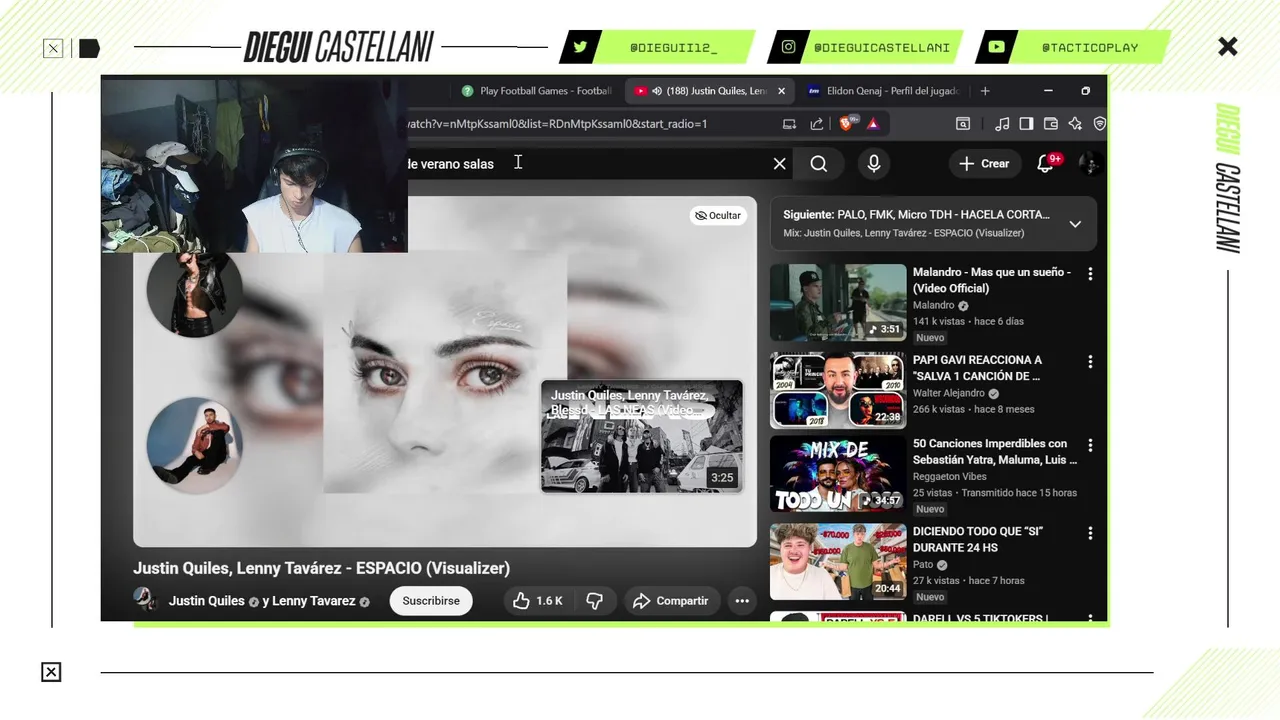Screen dimensions: 1280x720
Task: Open PAPI GAVI REACCIONA video title
Action: pos(977,368)
